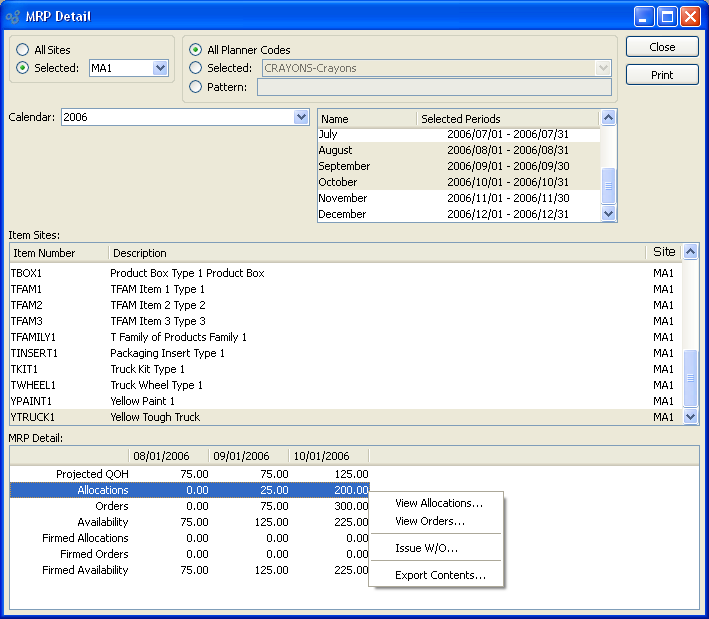The width and height of the screenshot is (709, 619).
Task: Click the Item Sites scrollbar thumb
Action: pyautogui.click(x=690, y=377)
